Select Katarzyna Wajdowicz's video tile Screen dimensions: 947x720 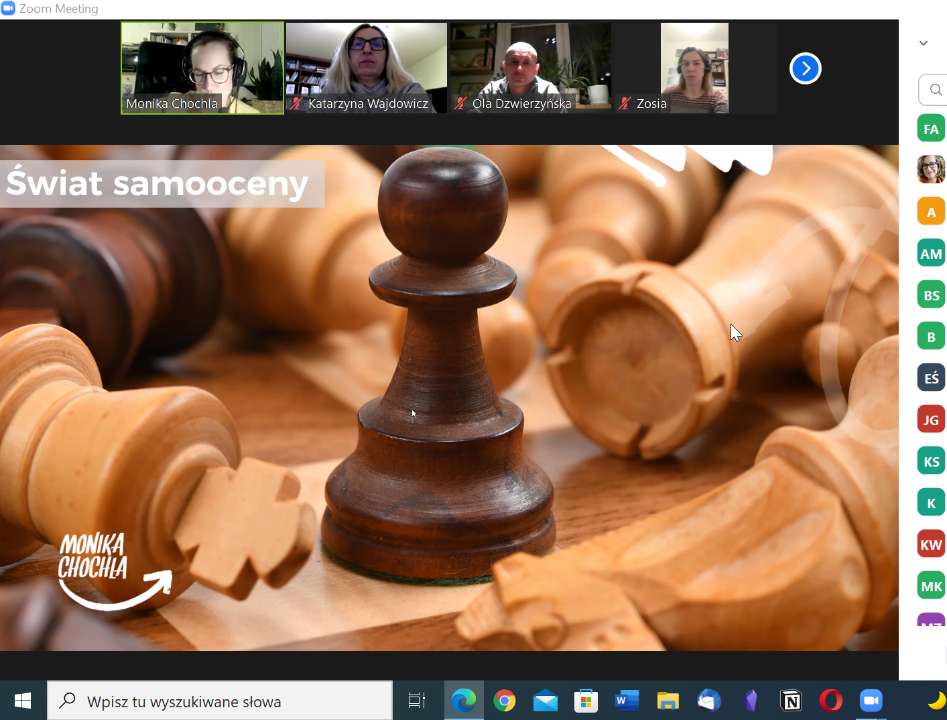point(366,67)
